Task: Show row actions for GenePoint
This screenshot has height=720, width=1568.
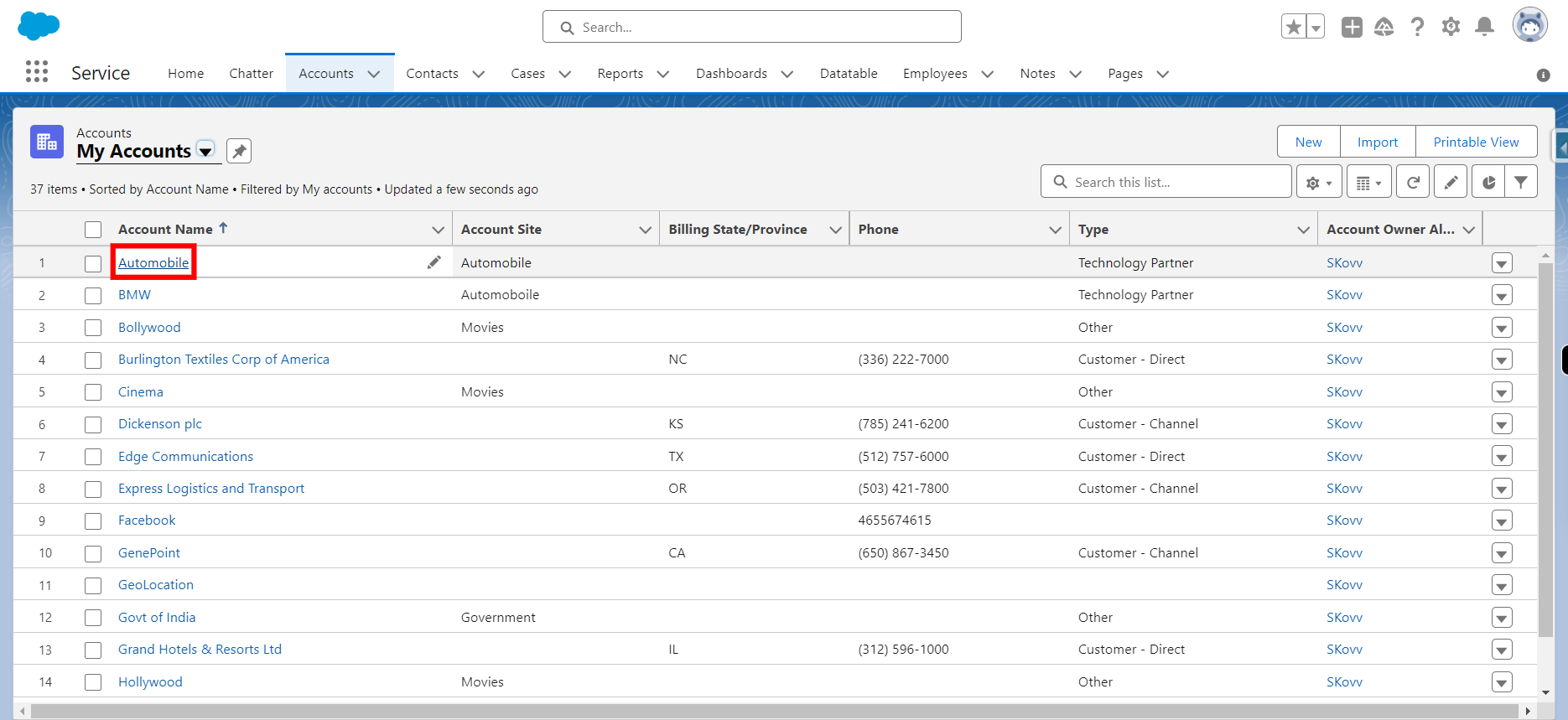Action: point(1502,553)
